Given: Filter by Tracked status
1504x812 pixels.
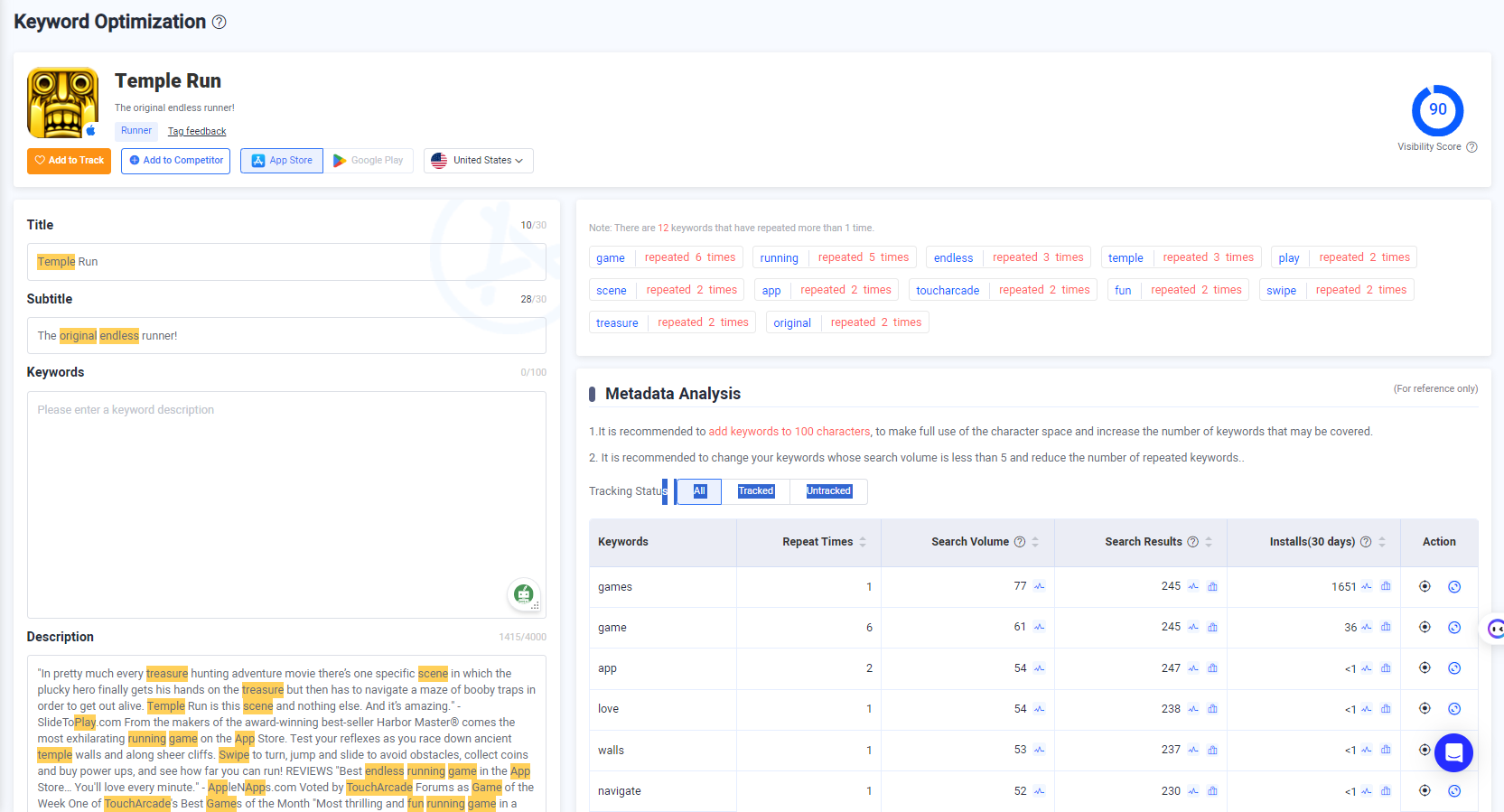Looking at the screenshot, I should coord(756,491).
